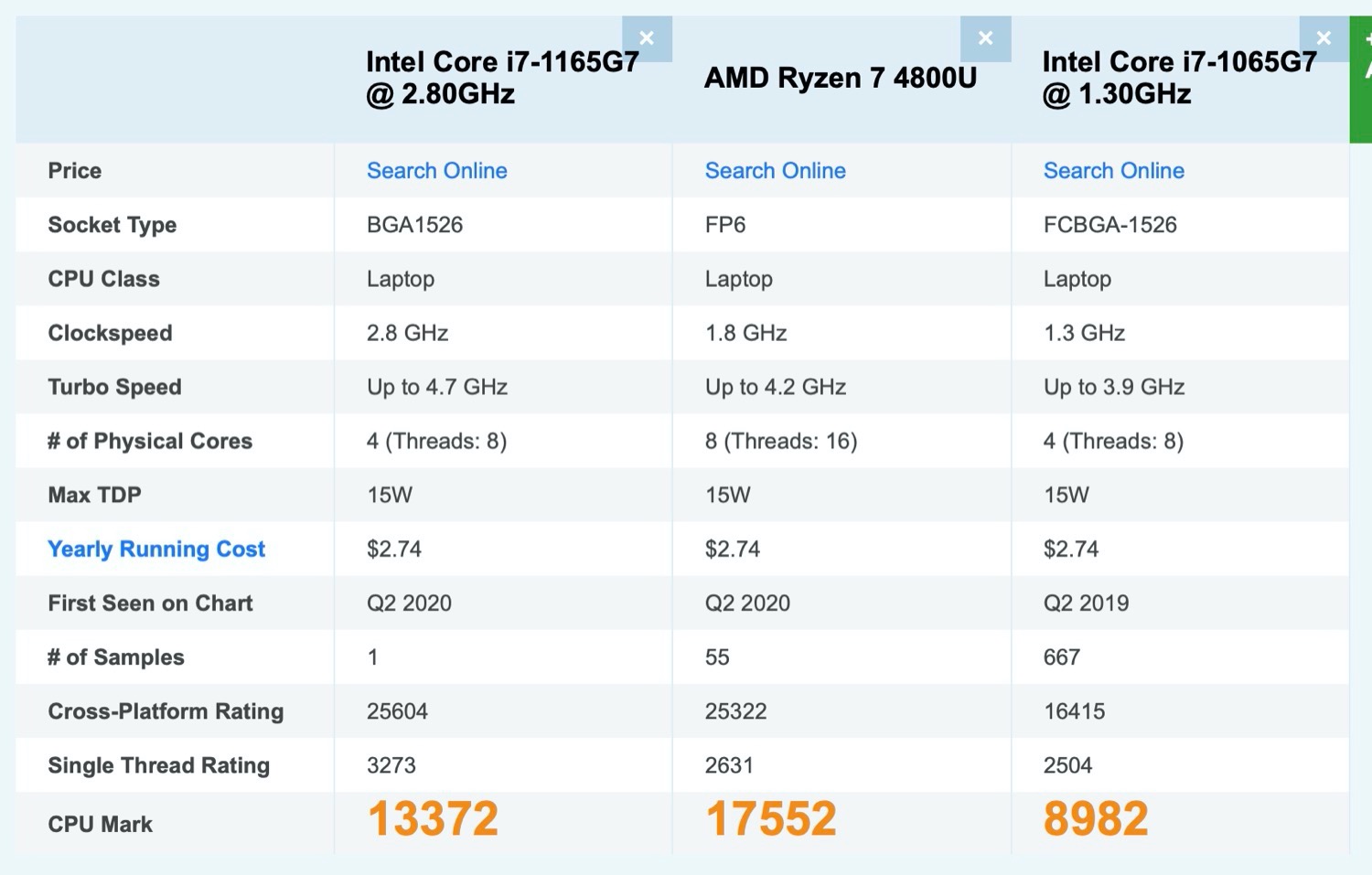This screenshot has width=1372, height=875.
Task: Click the Socket Type row label
Action: (x=113, y=225)
